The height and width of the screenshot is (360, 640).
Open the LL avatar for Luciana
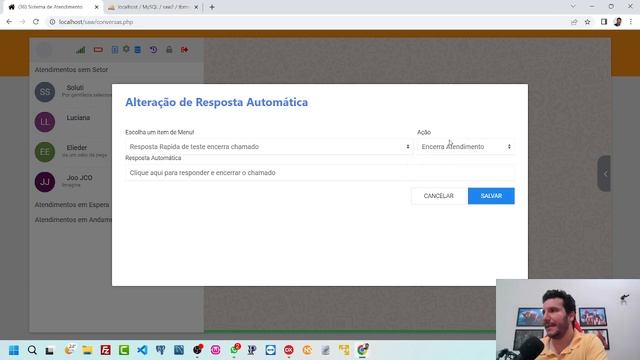point(44,122)
